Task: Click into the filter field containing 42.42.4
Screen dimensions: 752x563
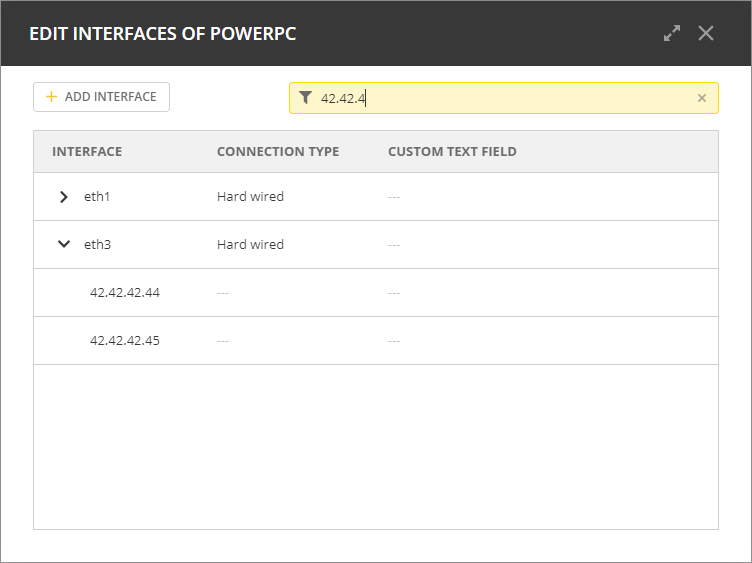Action: (x=500, y=98)
